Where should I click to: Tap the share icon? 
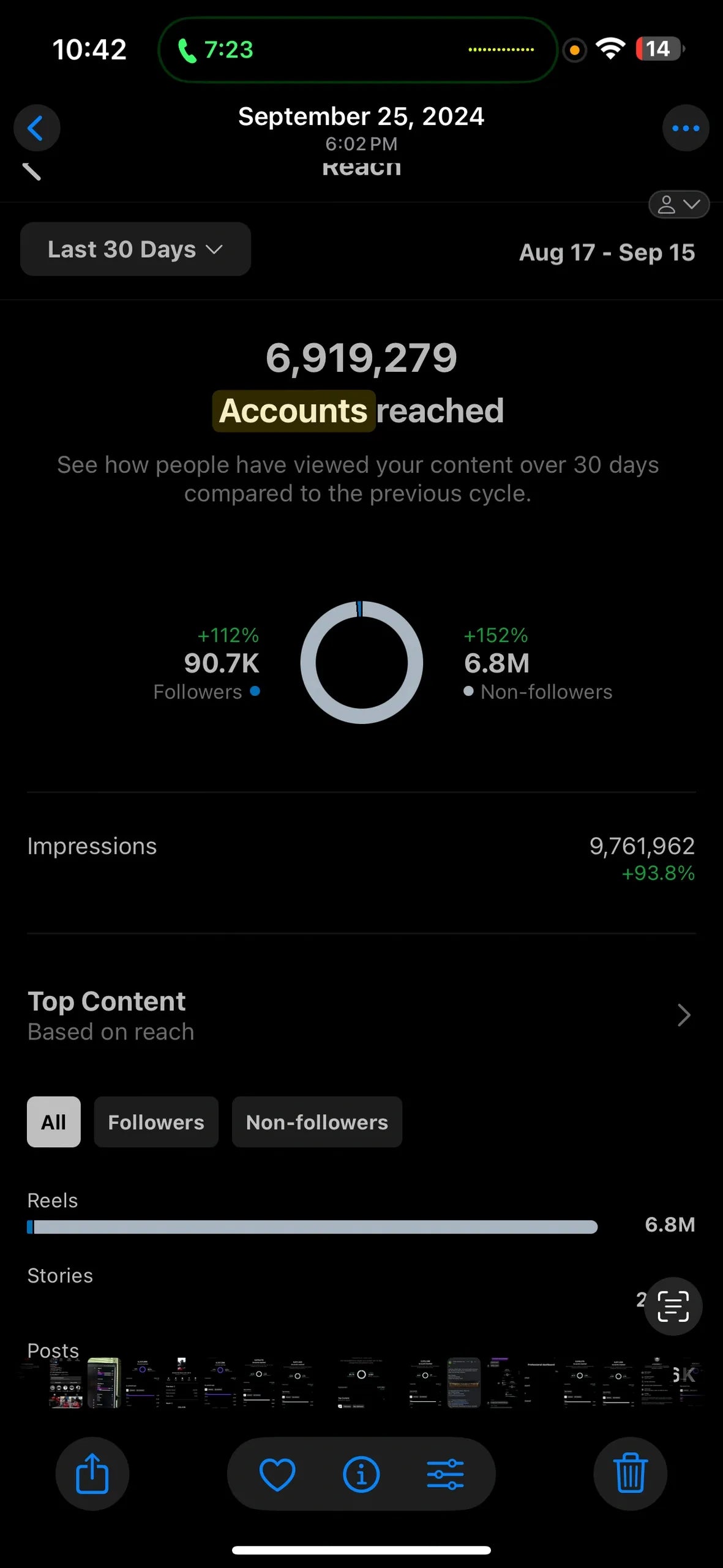click(x=92, y=1473)
